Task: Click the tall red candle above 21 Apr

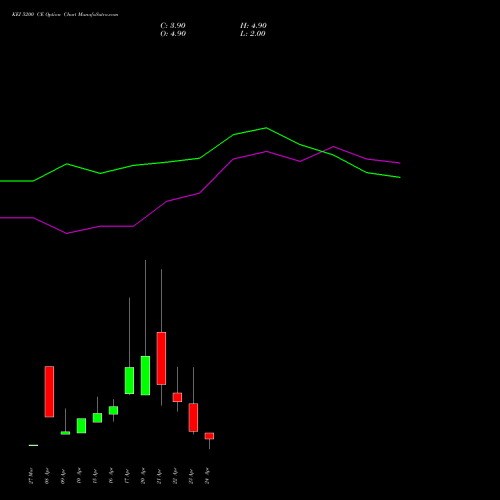Action: (x=161, y=358)
